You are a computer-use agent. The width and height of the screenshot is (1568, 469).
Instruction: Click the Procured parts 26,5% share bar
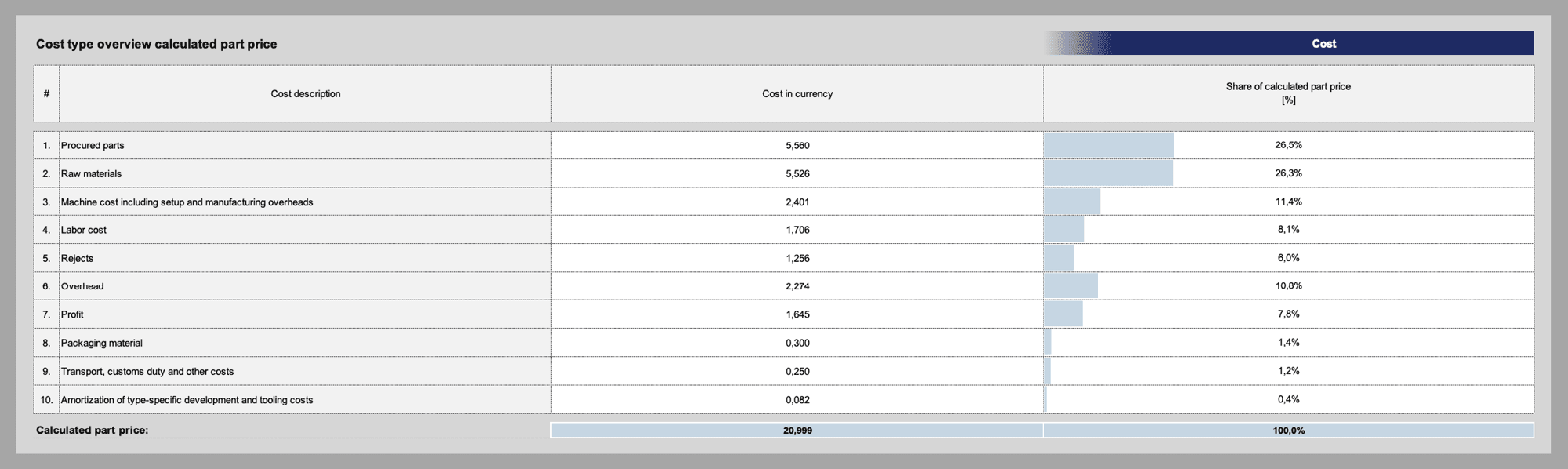click(x=1108, y=145)
